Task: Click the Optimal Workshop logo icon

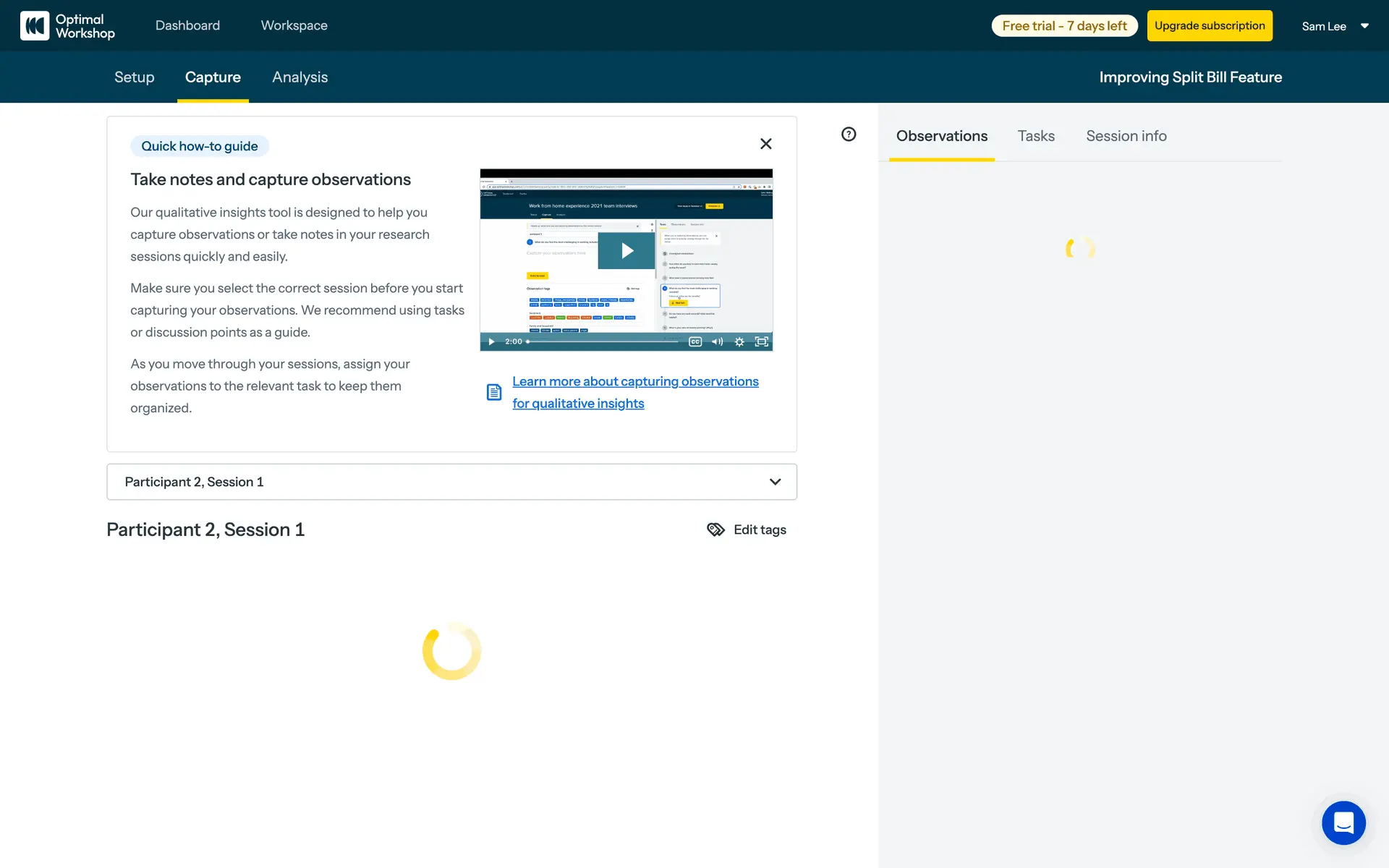Action: (35, 26)
